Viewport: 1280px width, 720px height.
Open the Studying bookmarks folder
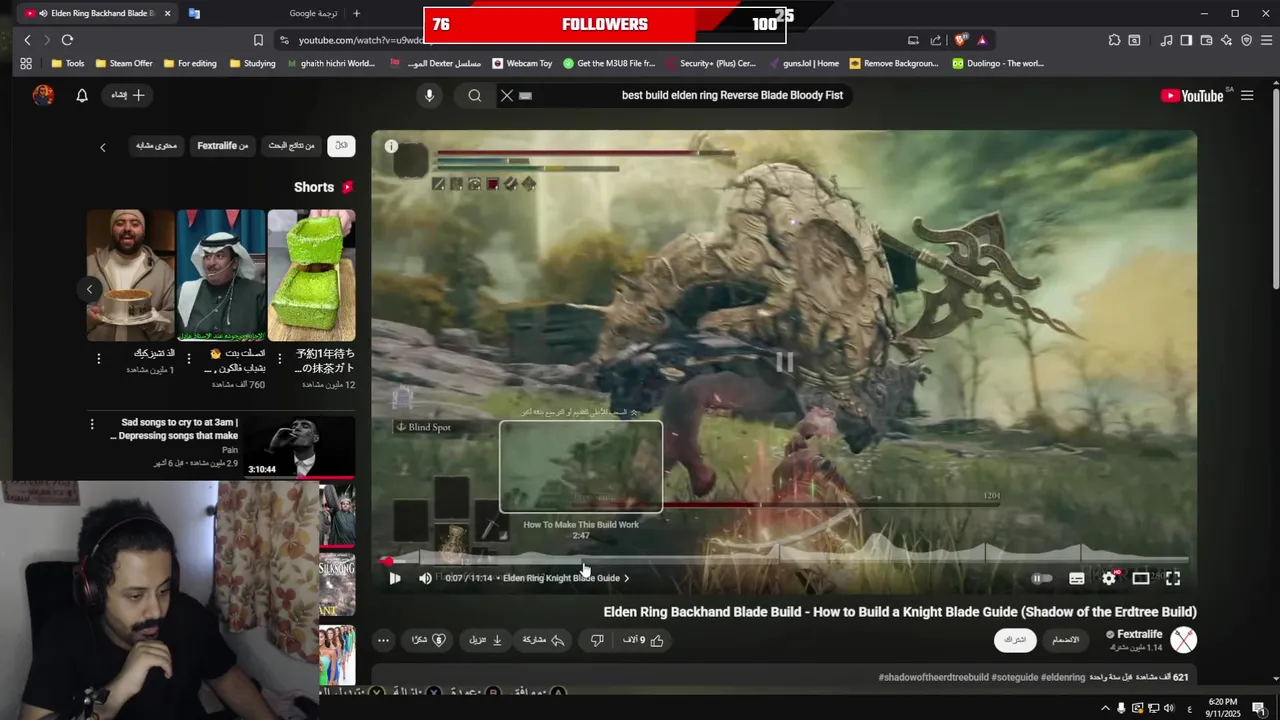pos(252,63)
